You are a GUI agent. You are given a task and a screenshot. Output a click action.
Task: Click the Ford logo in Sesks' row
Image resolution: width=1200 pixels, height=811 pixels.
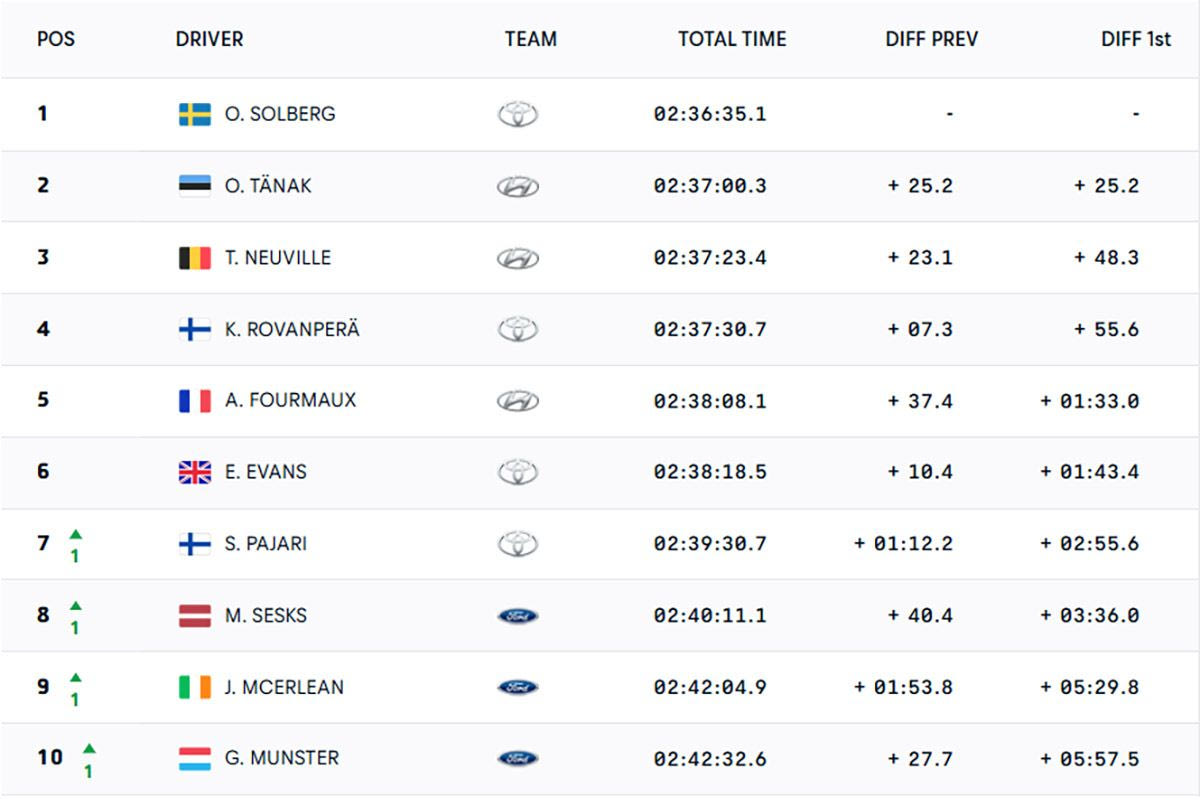pyautogui.click(x=517, y=616)
